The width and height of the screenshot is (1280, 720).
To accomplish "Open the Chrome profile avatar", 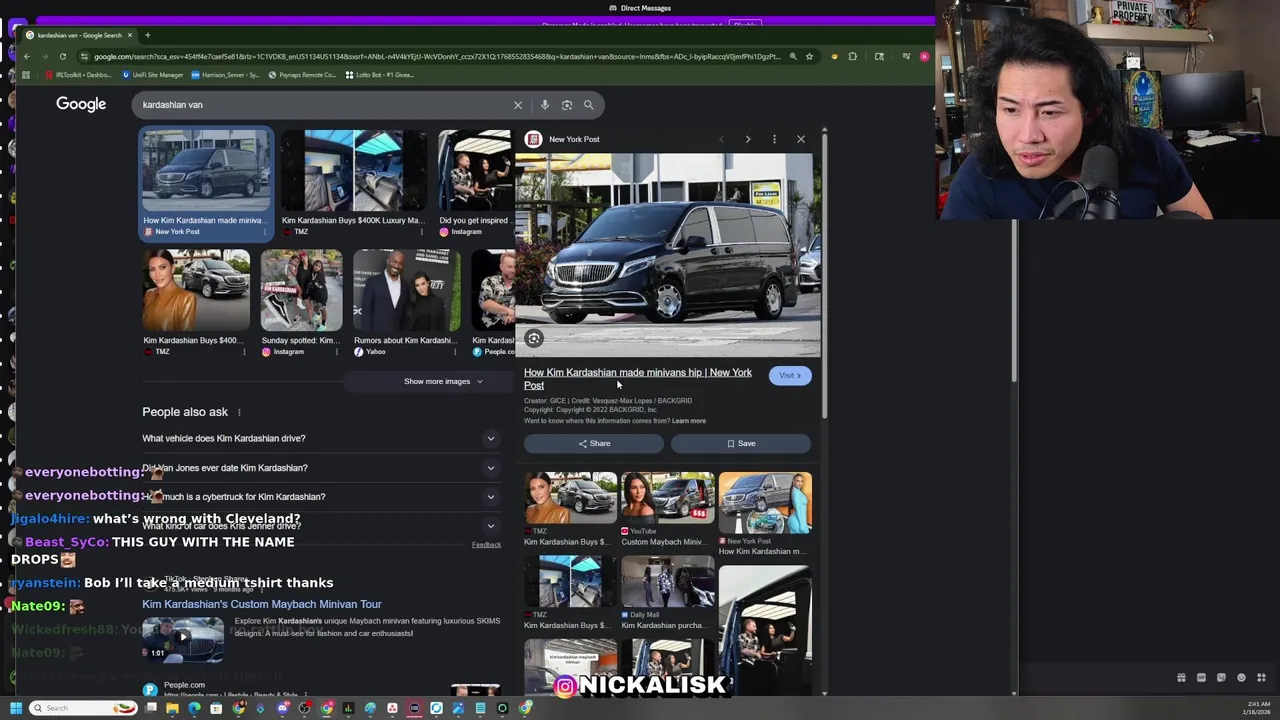I will point(924,56).
